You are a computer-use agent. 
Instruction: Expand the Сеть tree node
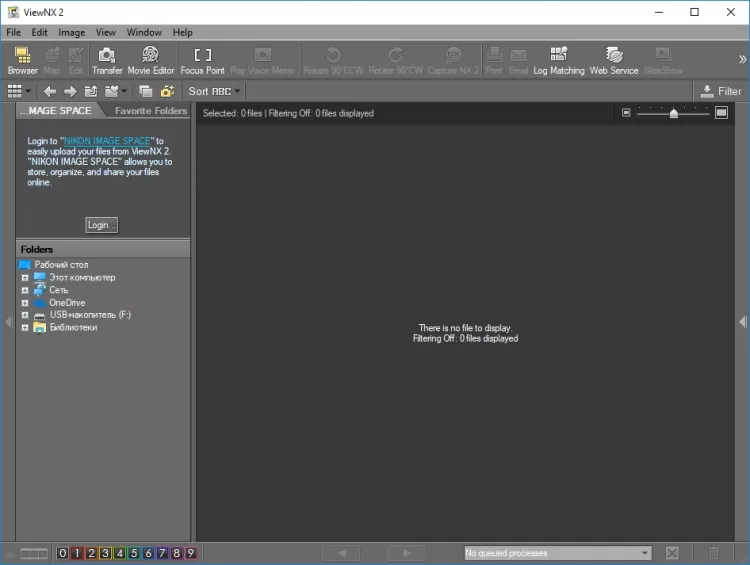[25, 290]
